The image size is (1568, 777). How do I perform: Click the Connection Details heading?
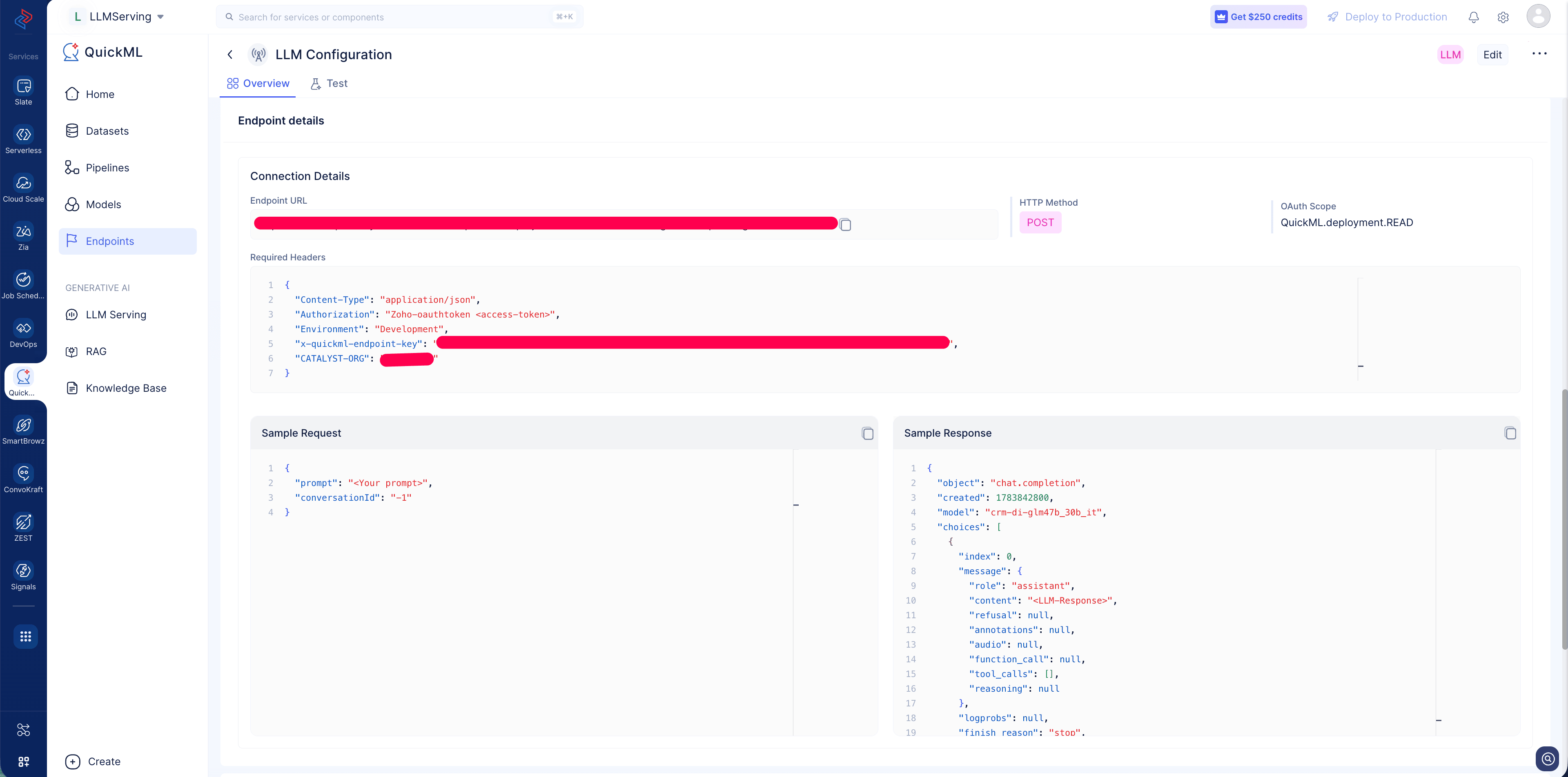click(300, 176)
